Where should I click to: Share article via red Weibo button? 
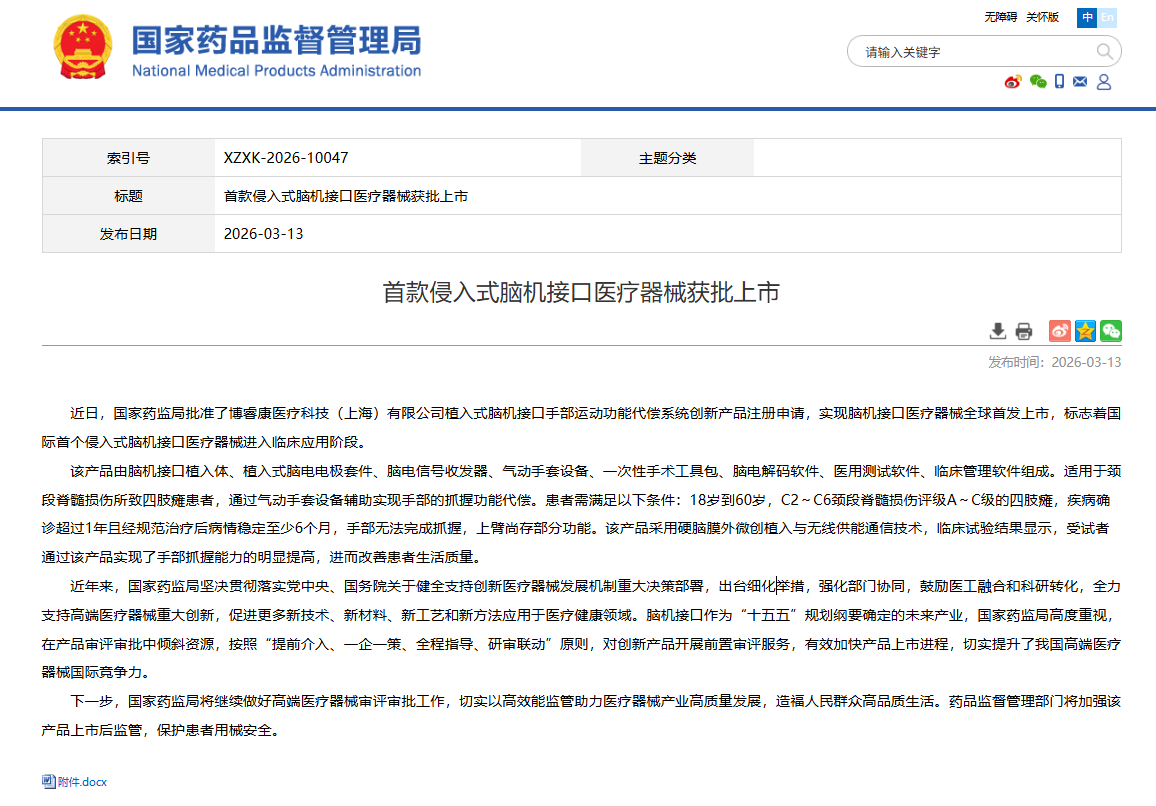1060,331
